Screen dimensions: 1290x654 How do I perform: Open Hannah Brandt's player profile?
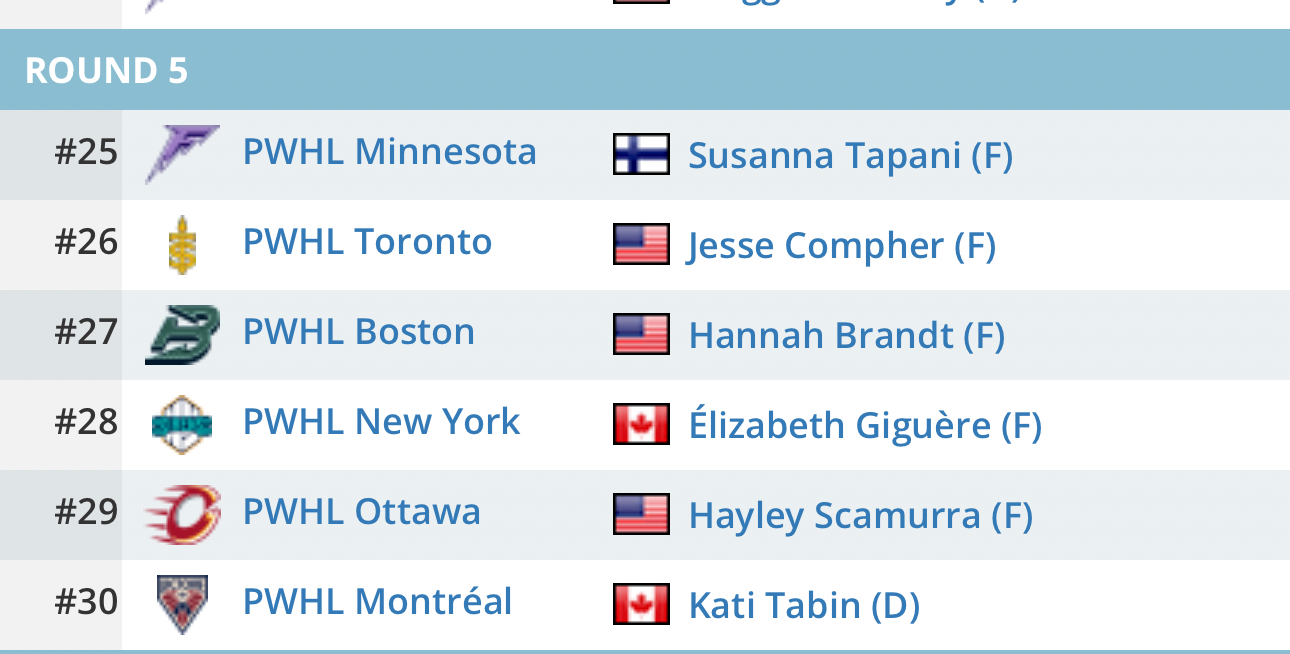(846, 336)
